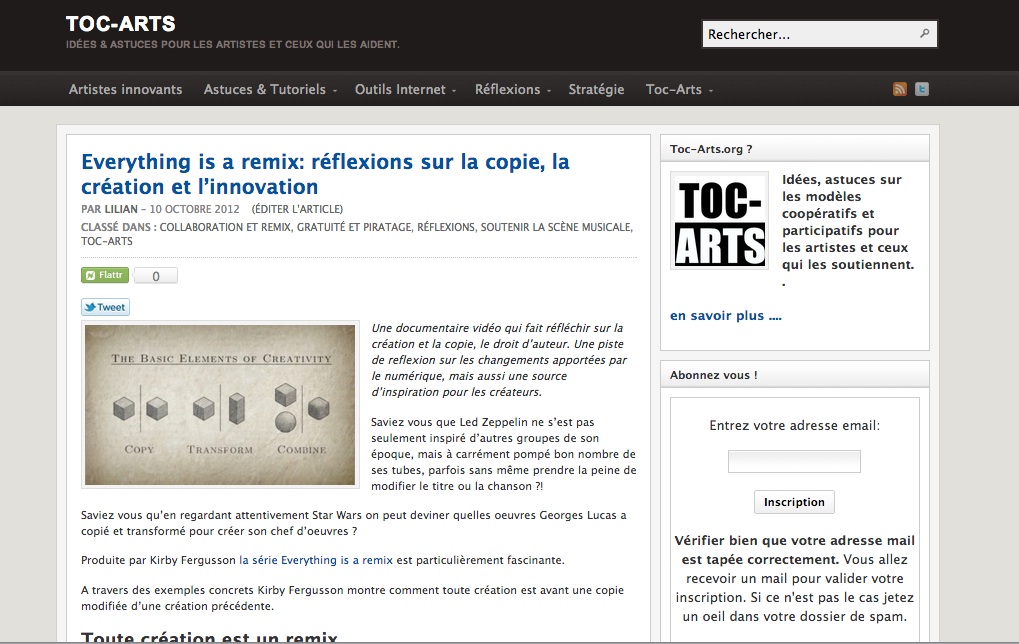Click the site tagline Idées & astuces text
The height and width of the screenshot is (644, 1019).
[x=233, y=44]
